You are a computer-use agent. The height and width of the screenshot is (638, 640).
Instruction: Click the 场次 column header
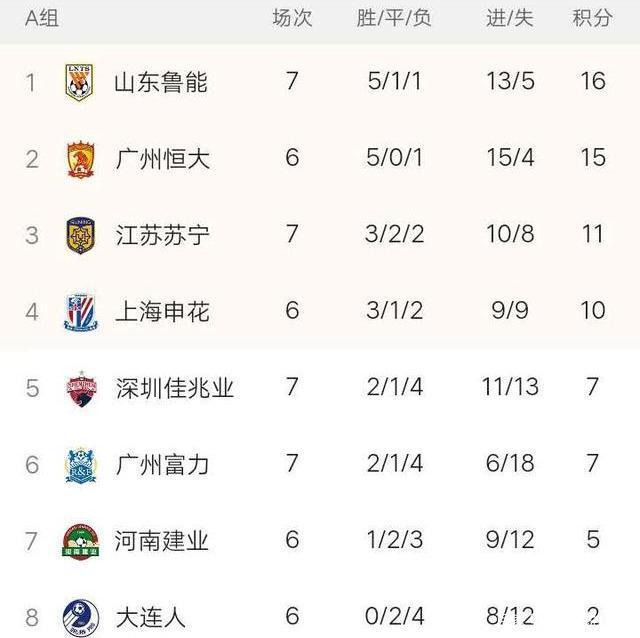292,19
